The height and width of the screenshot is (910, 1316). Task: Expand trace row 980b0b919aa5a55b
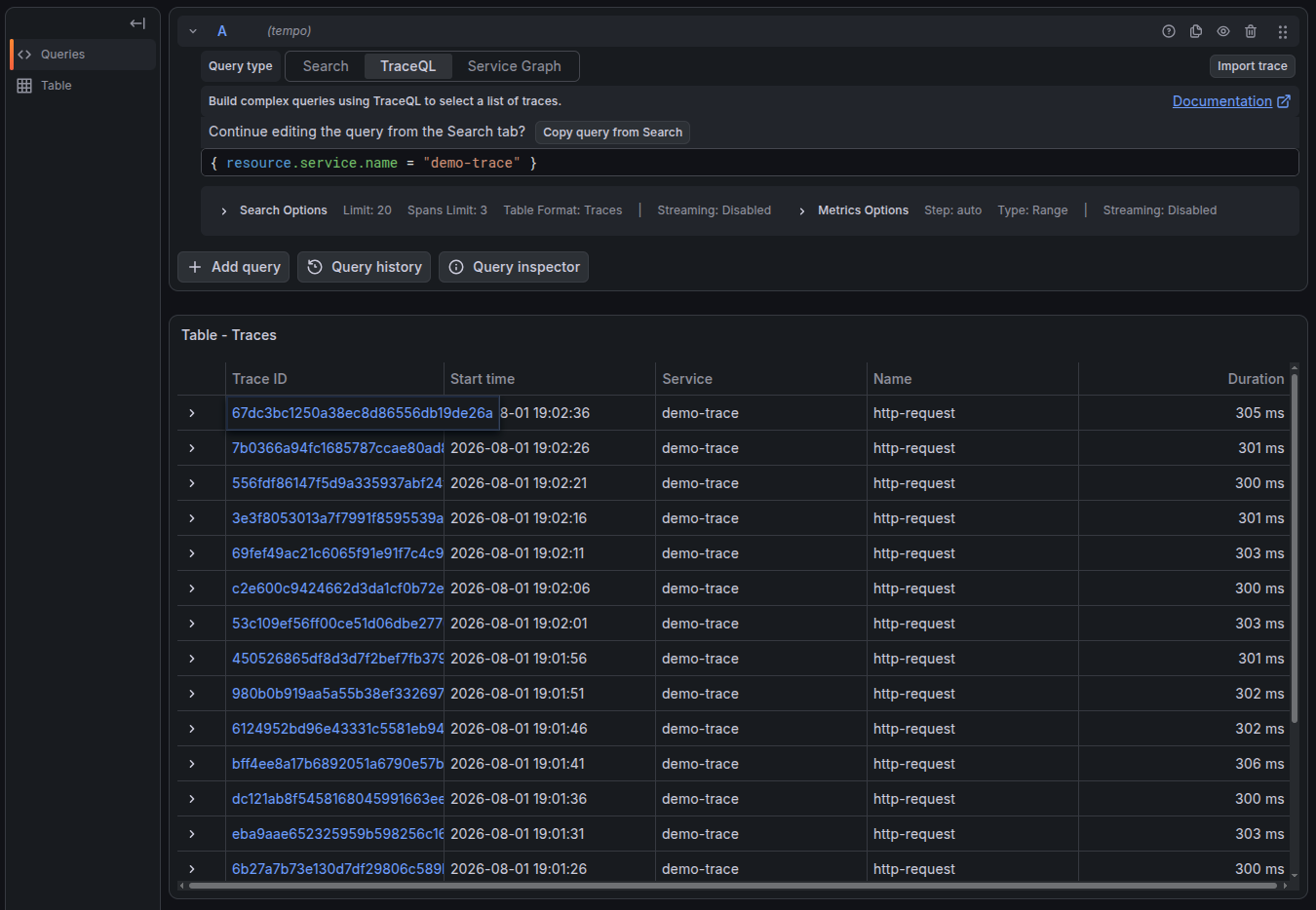192,694
